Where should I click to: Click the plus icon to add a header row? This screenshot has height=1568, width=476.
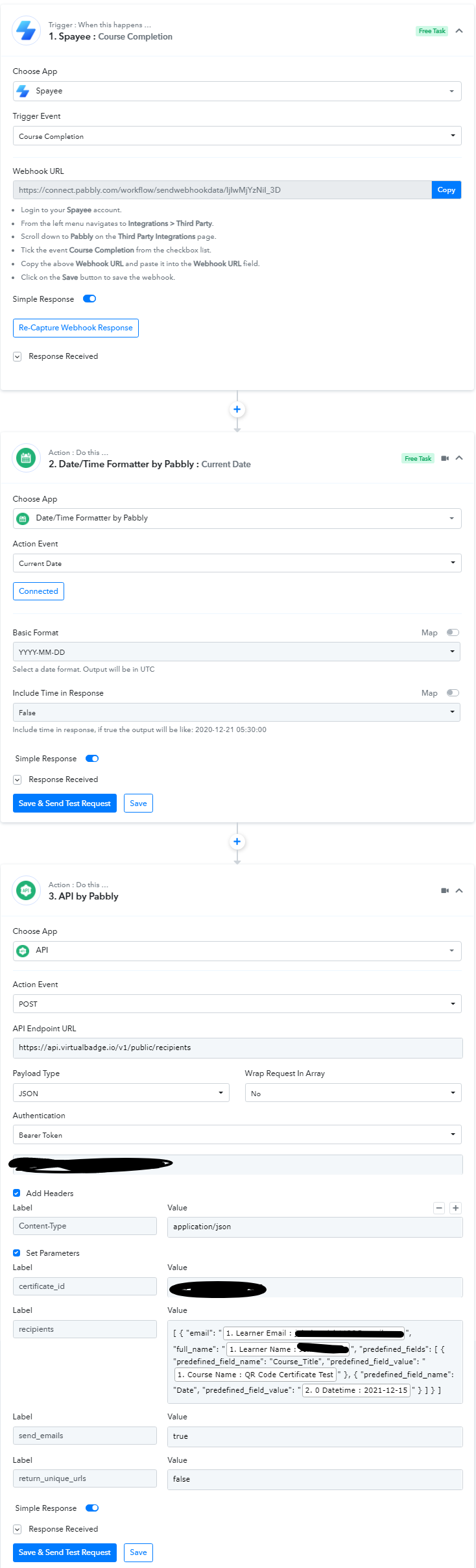[456, 1208]
